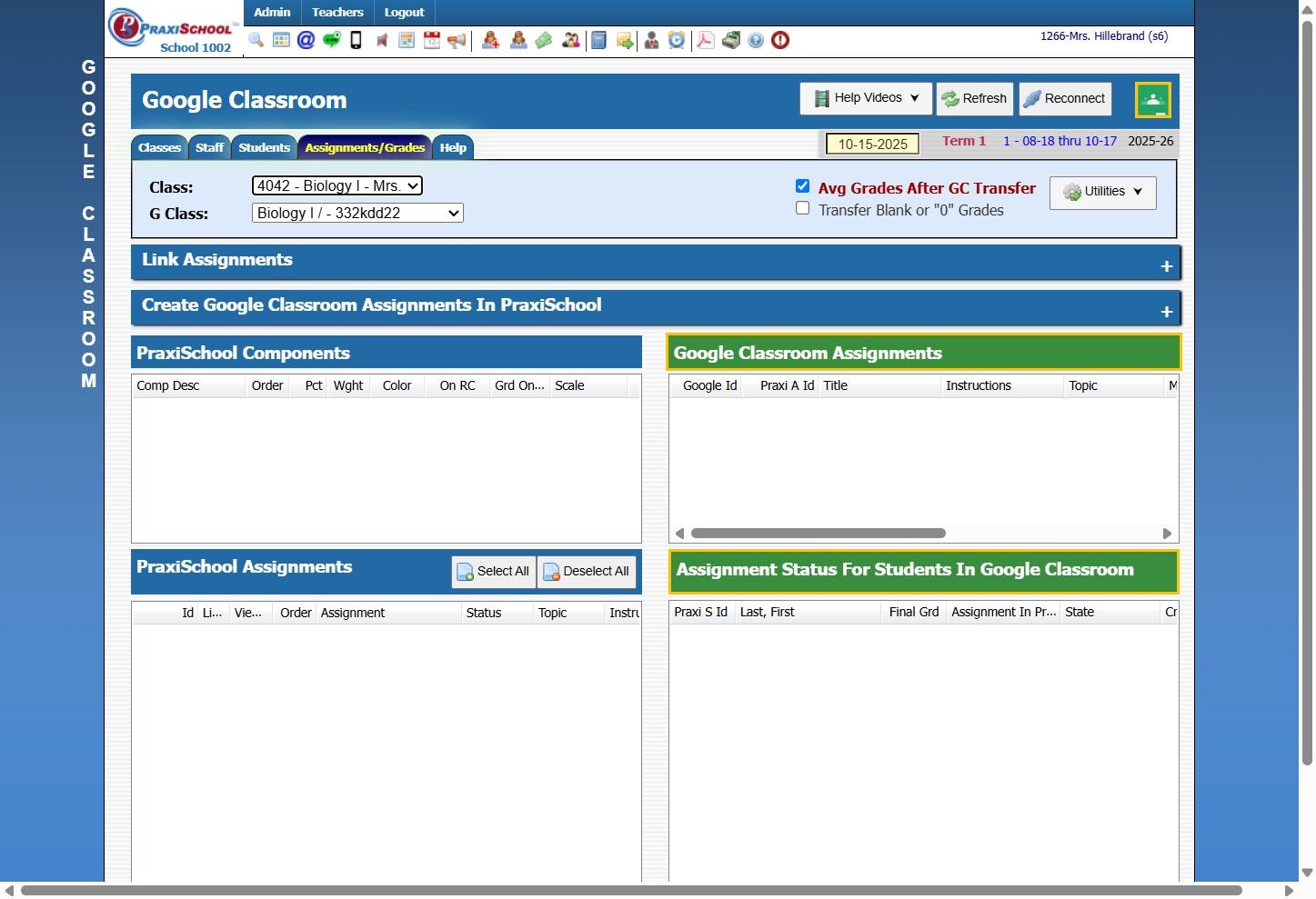
Task: Click the Title column header
Action: pos(879,386)
